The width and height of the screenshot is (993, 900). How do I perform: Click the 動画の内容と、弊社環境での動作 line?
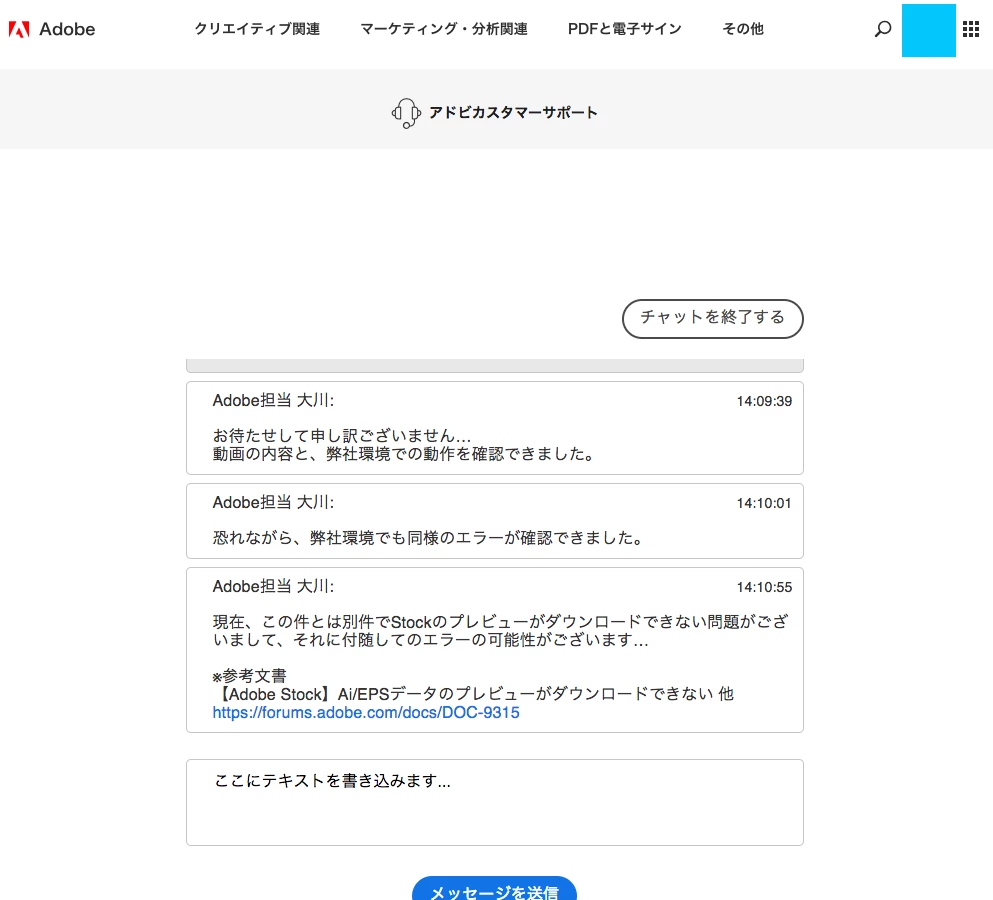click(x=404, y=454)
